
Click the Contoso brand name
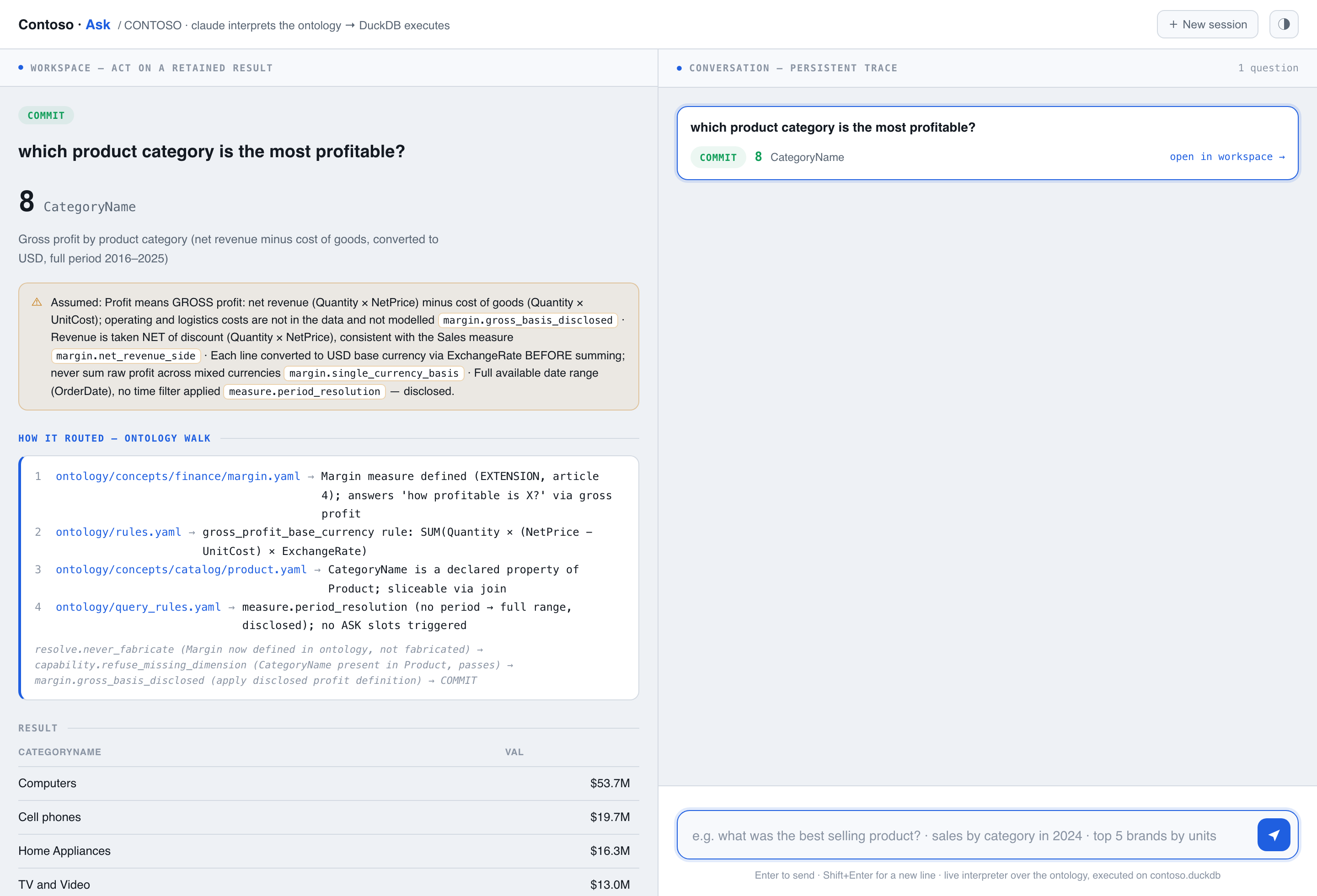point(46,25)
